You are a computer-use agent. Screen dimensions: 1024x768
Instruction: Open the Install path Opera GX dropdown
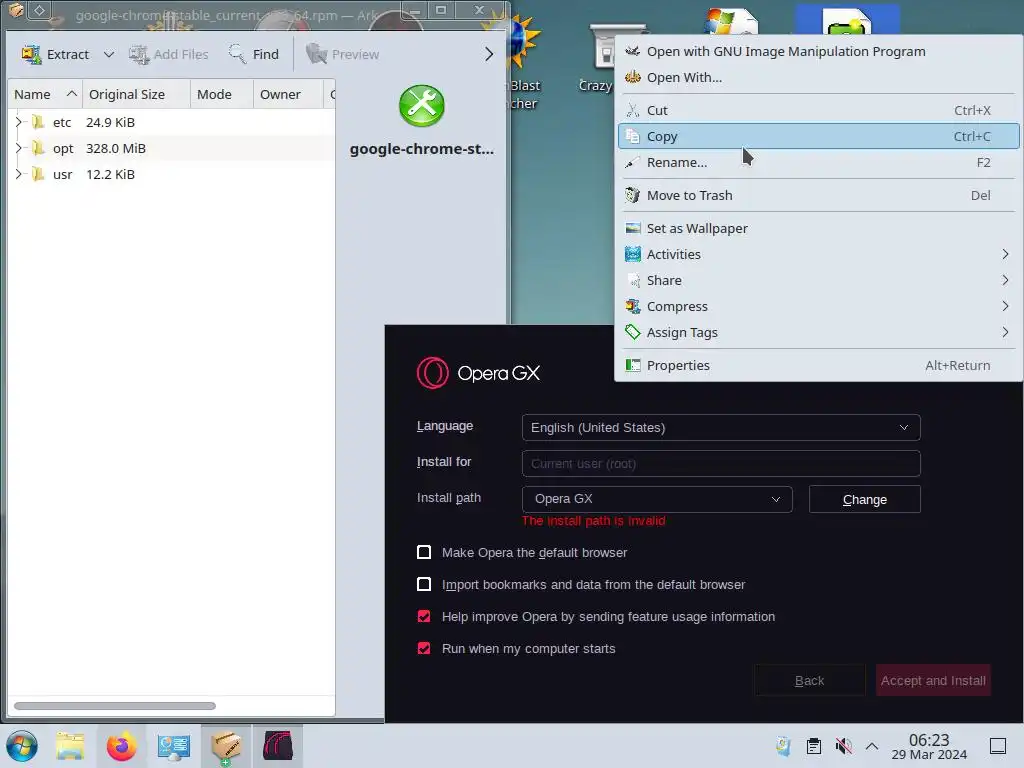(657, 499)
